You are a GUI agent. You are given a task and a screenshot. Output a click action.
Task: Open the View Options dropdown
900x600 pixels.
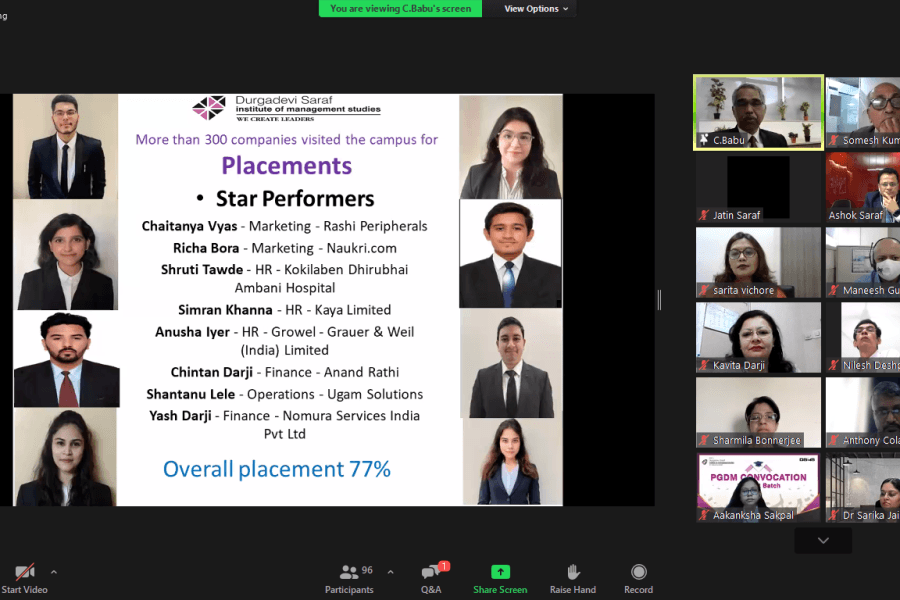536,9
